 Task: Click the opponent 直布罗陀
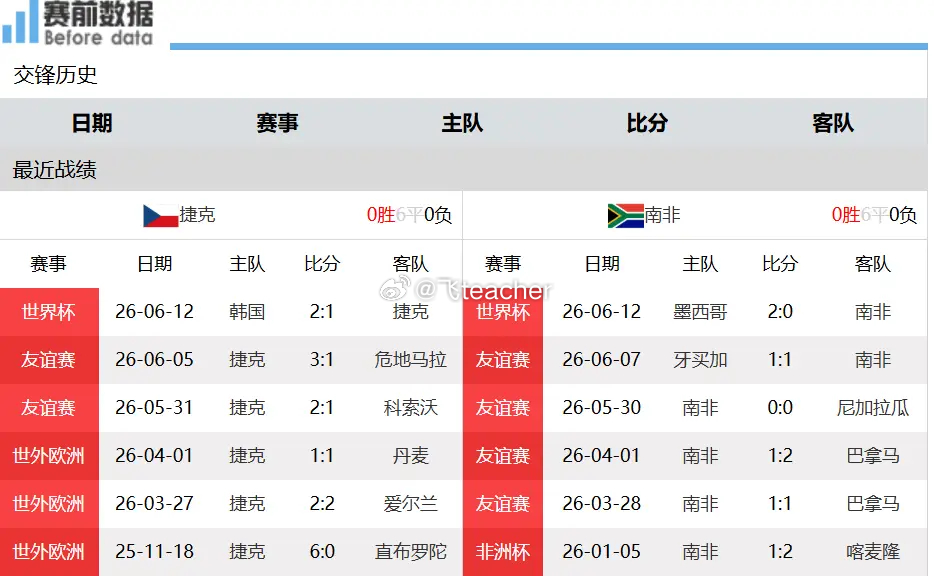point(410,552)
